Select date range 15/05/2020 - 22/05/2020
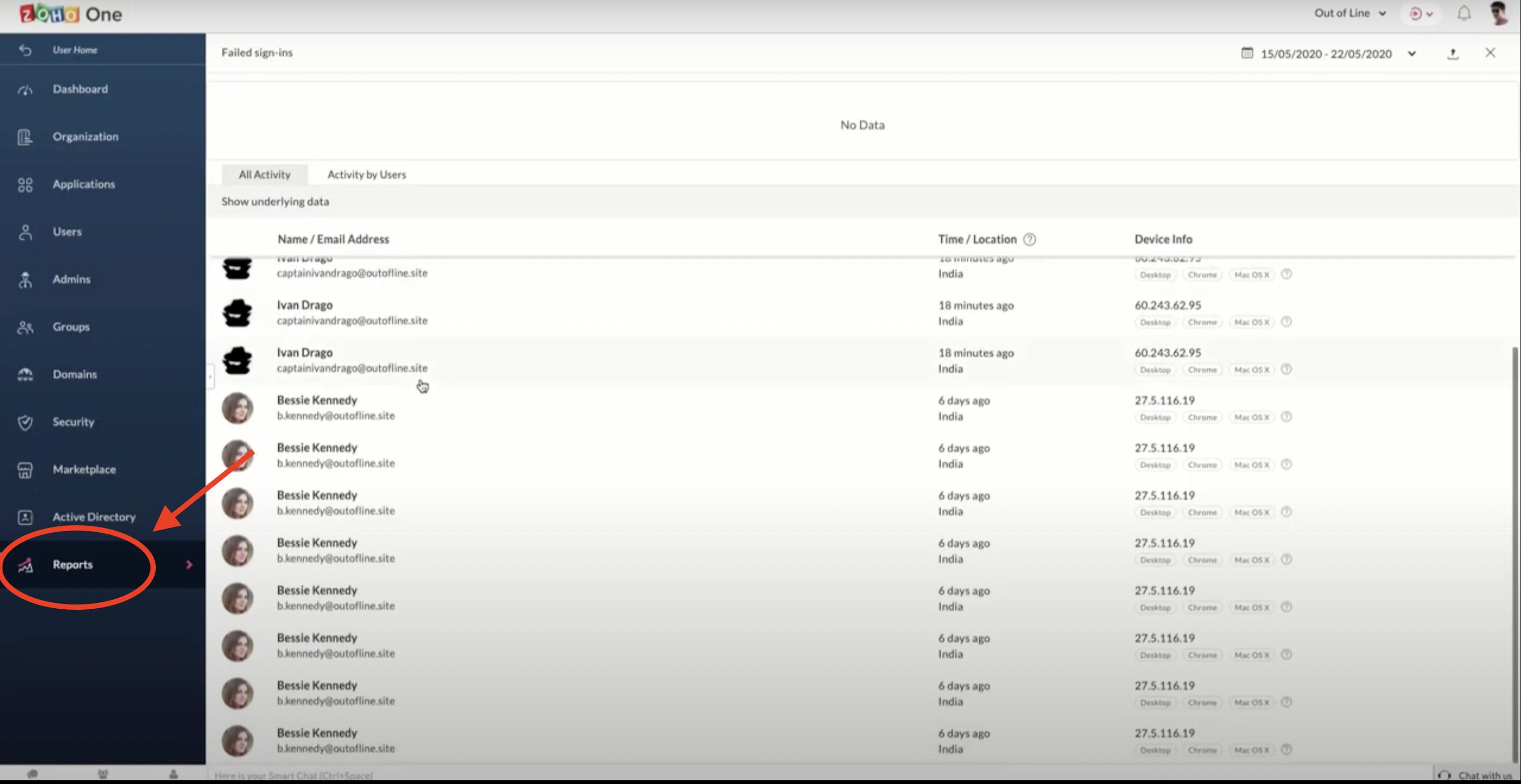Screen dimensions: 1521x784 pos(1326,54)
